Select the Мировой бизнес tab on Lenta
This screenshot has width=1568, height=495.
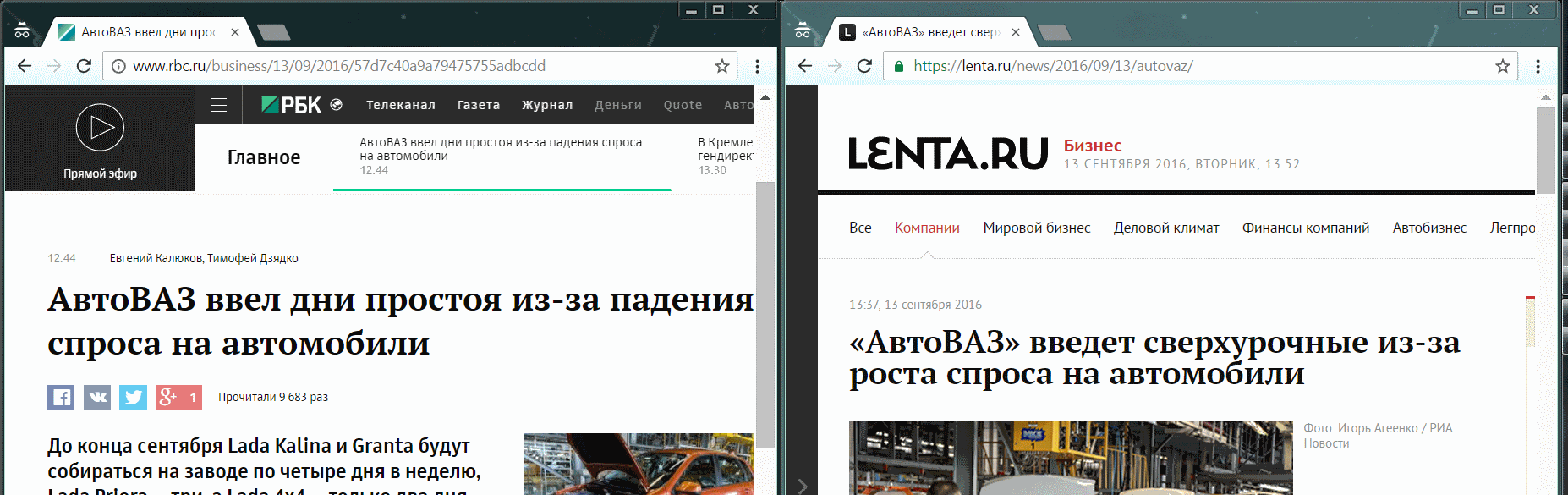point(1037,228)
